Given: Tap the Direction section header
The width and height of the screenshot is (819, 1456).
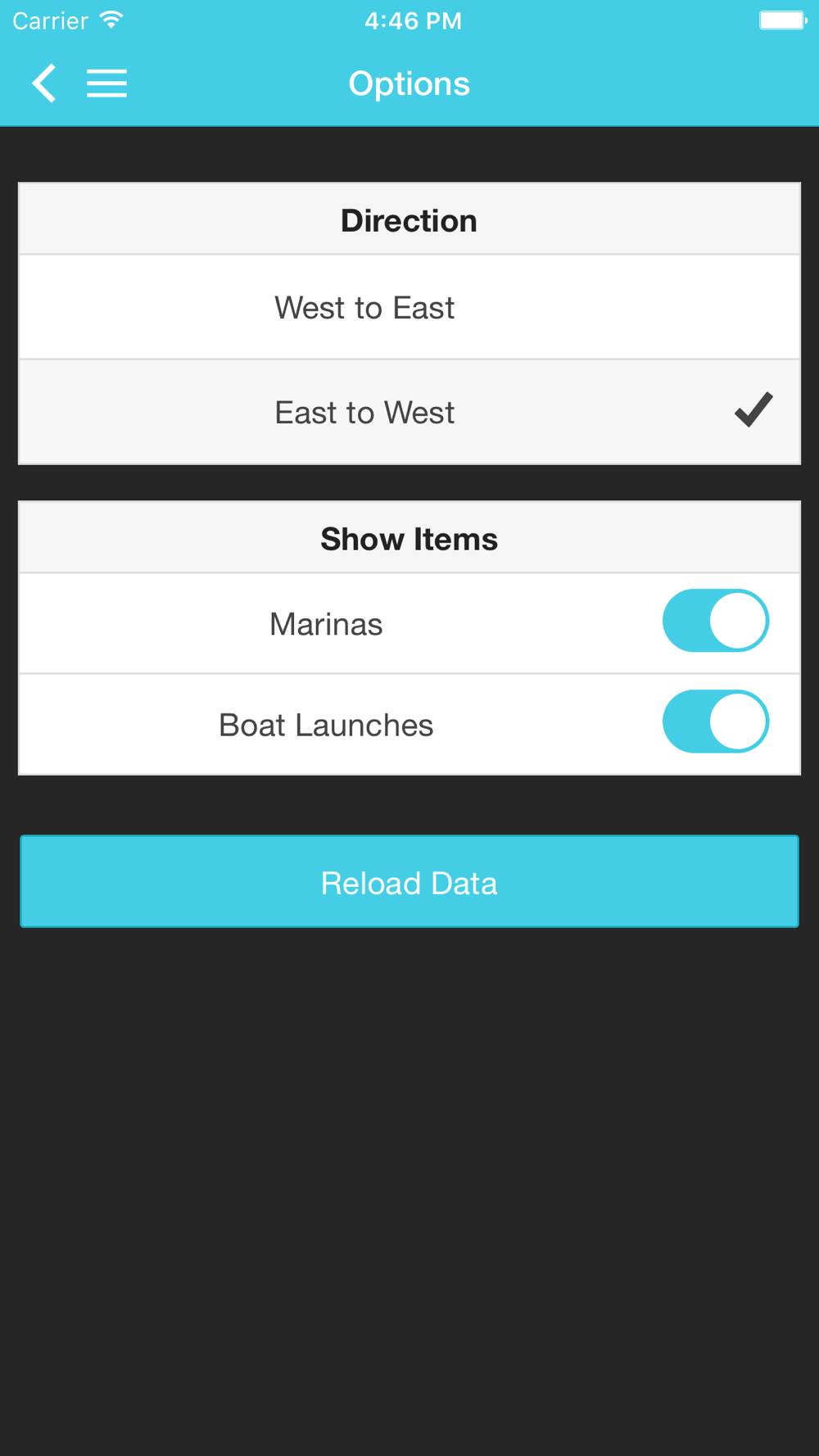Looking at the screenshot, I should tap(409, 219).
